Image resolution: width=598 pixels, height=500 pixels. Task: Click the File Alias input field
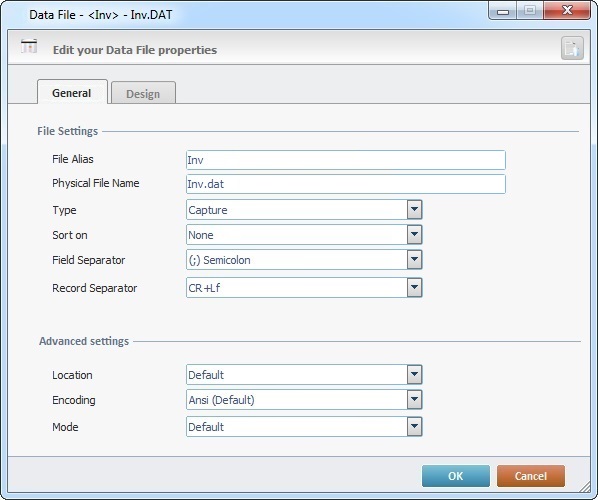[346, 160]
